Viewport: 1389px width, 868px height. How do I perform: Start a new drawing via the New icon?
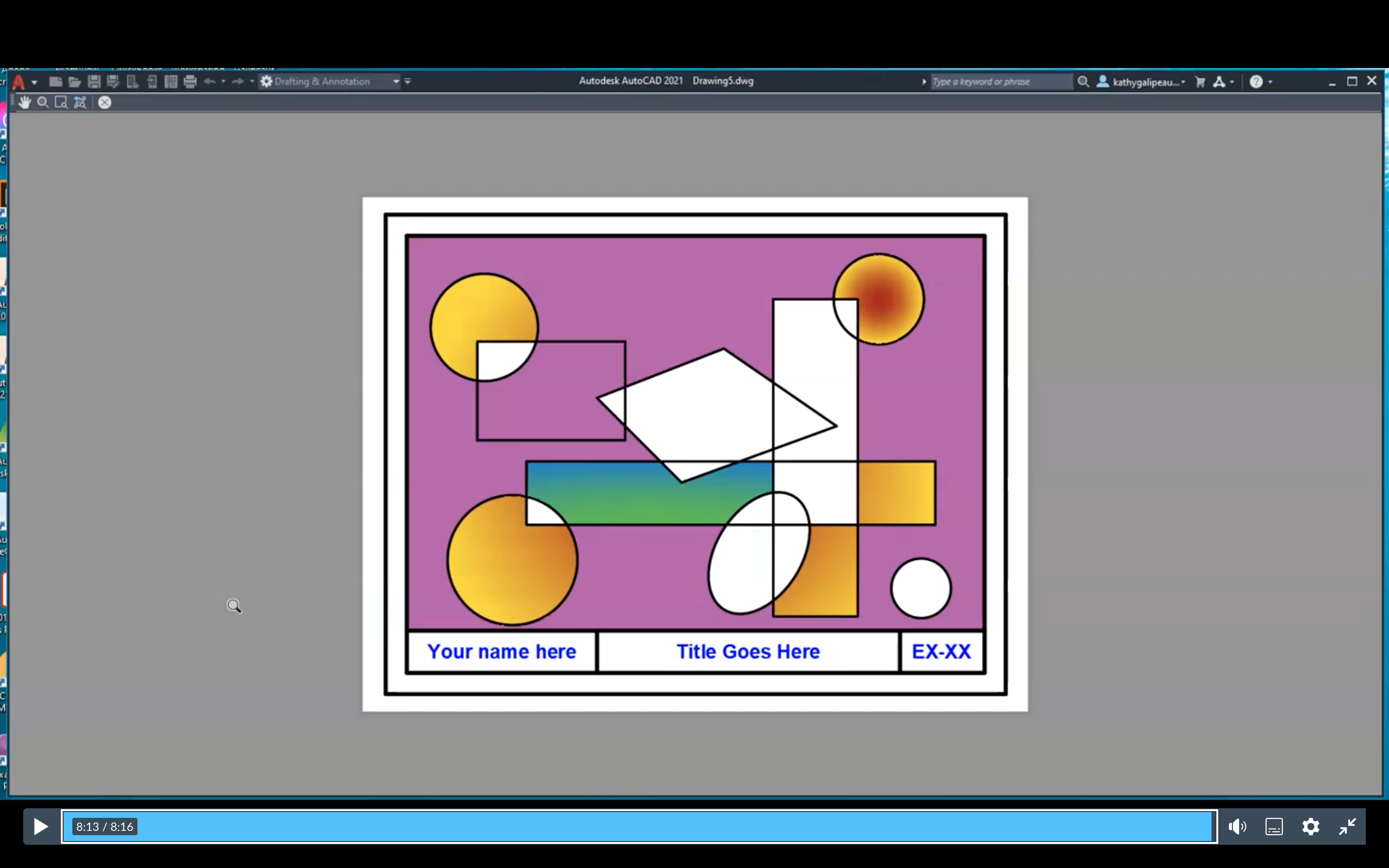click(55, 81)
